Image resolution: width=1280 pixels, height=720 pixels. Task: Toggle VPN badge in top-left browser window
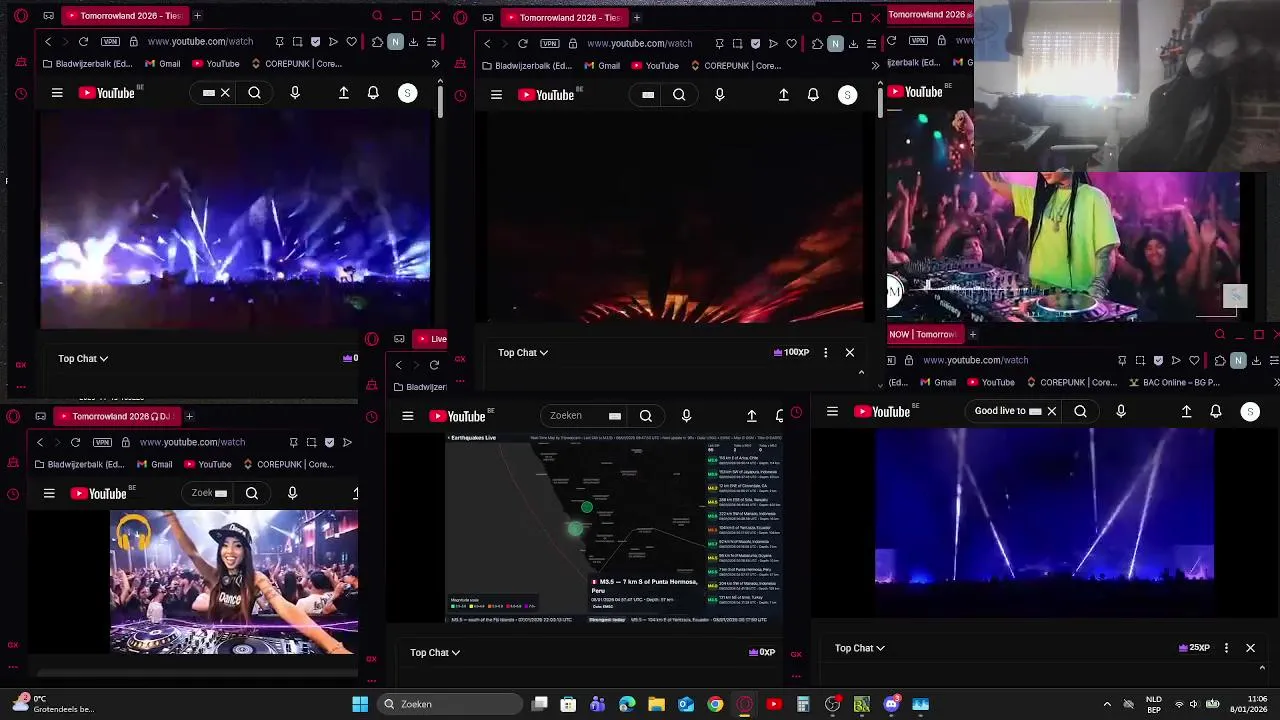(x=110, y=42)
